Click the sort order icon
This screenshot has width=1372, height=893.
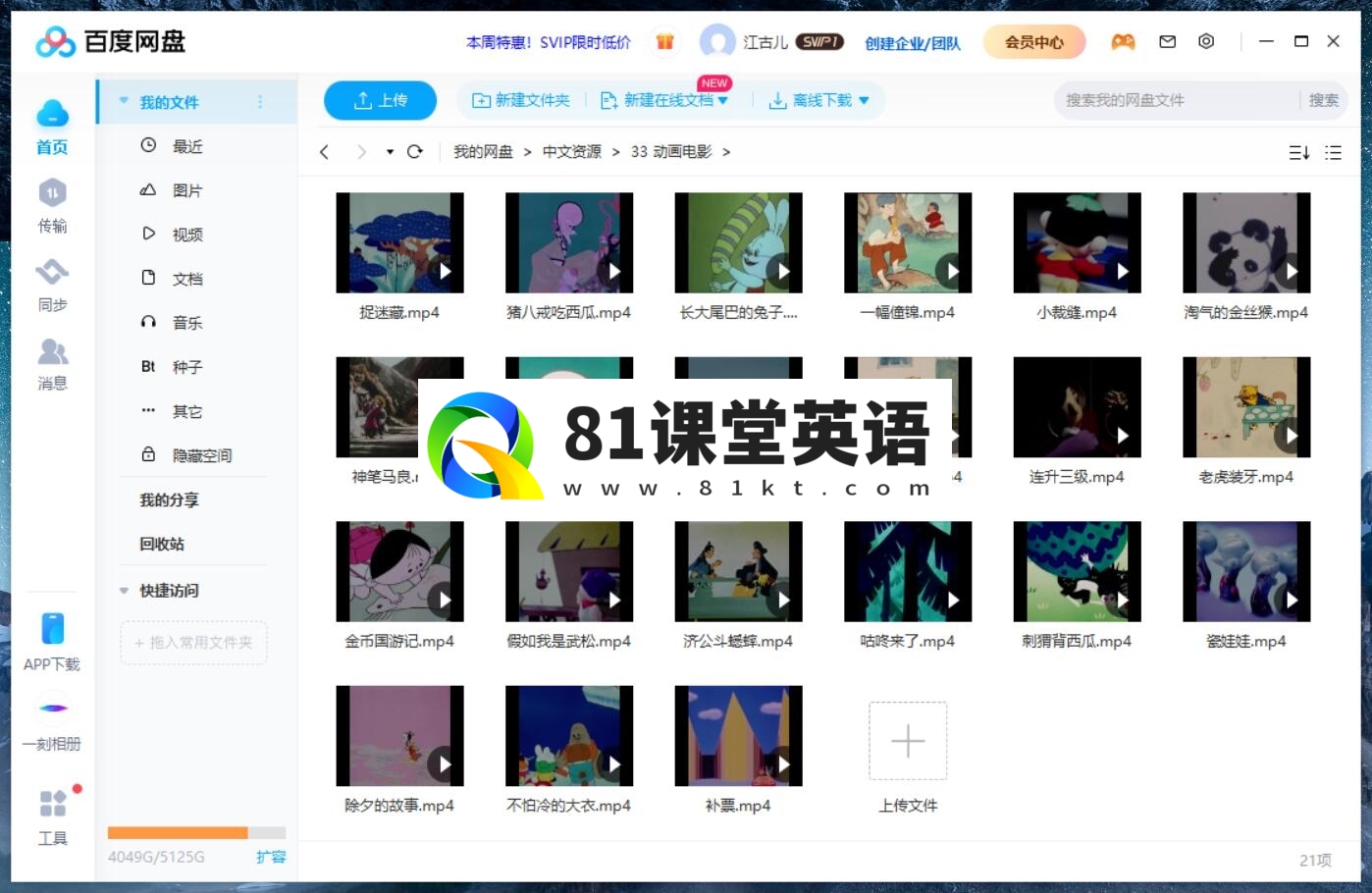point(1298,152)
